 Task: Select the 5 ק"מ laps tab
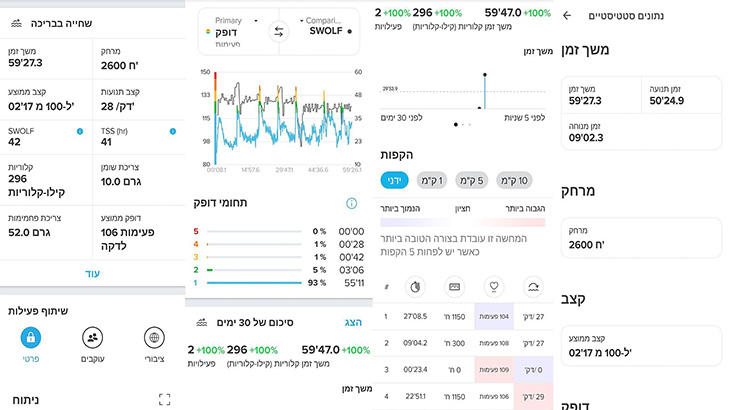(x=471, y=180)
